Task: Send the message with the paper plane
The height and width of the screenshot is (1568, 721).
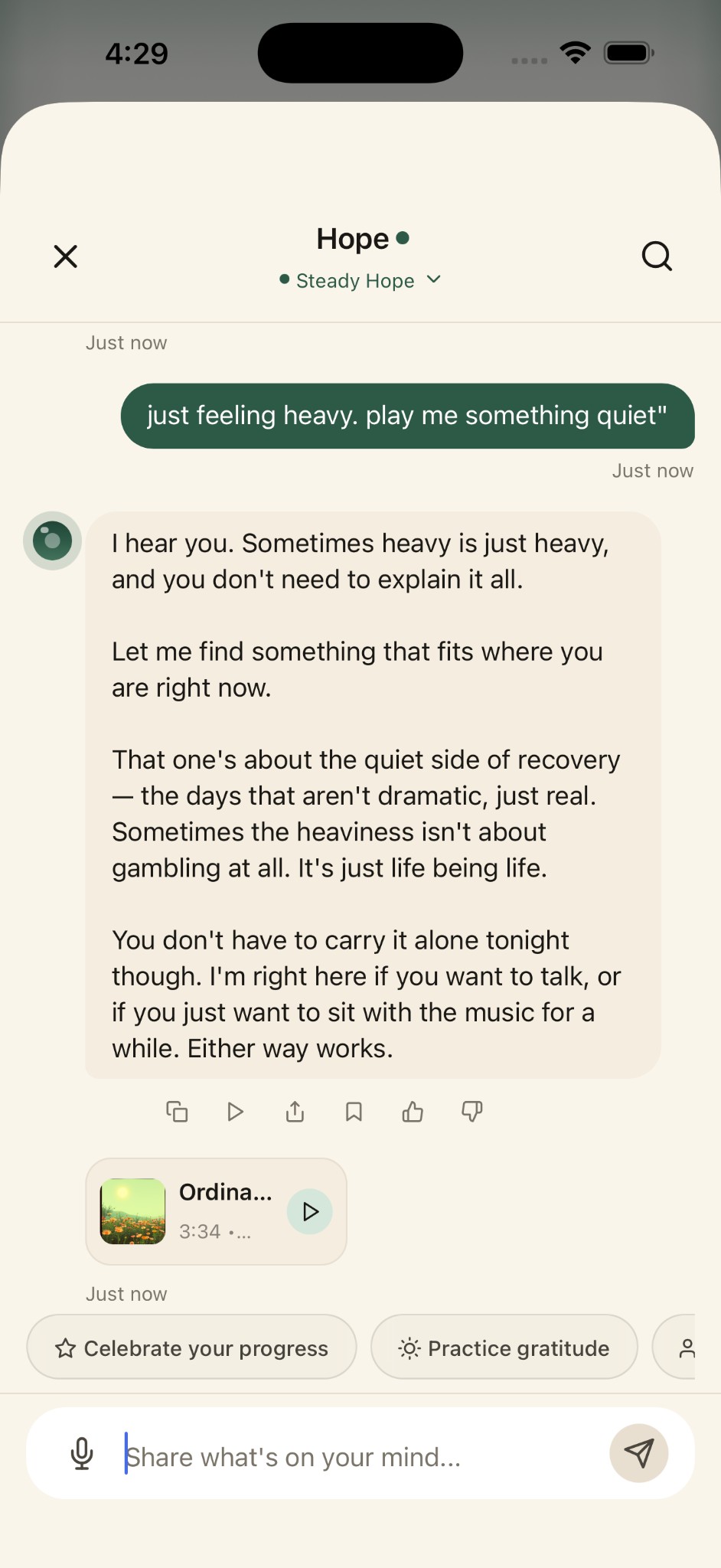Action: point(638,1453)
